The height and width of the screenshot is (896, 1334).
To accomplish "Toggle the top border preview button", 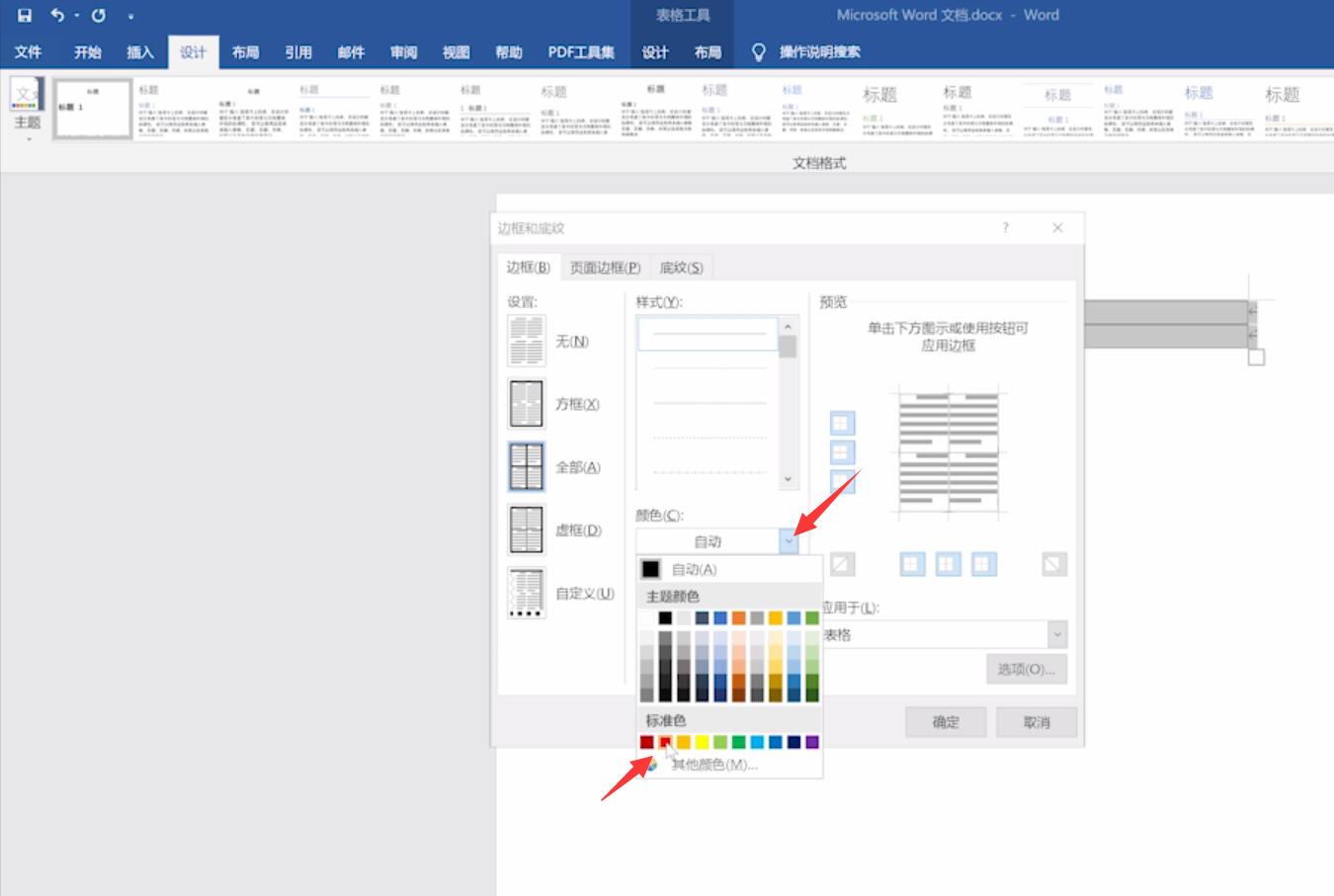I will tap(841, 424).
